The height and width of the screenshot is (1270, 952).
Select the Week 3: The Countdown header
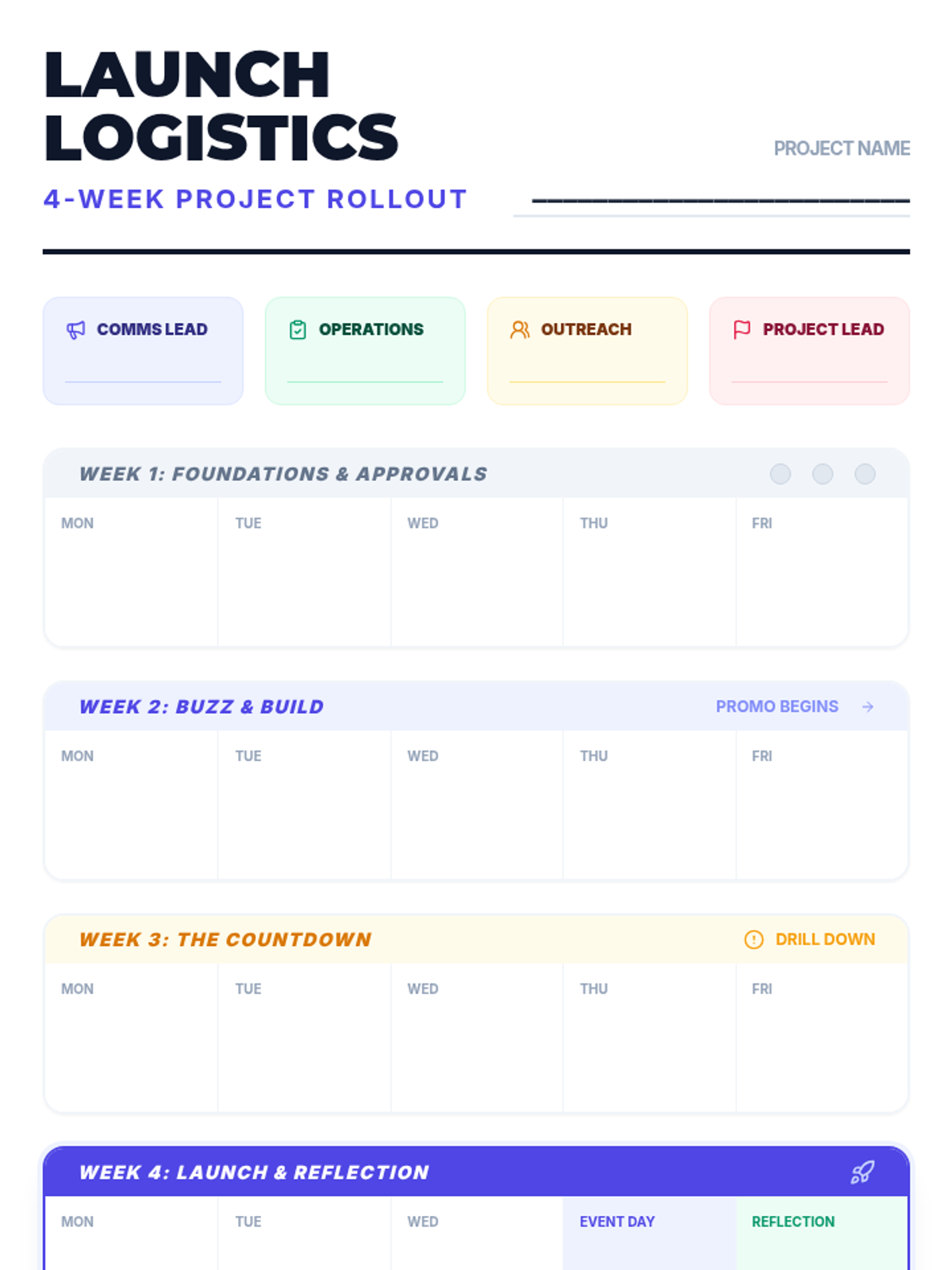(x=225, y=940)
